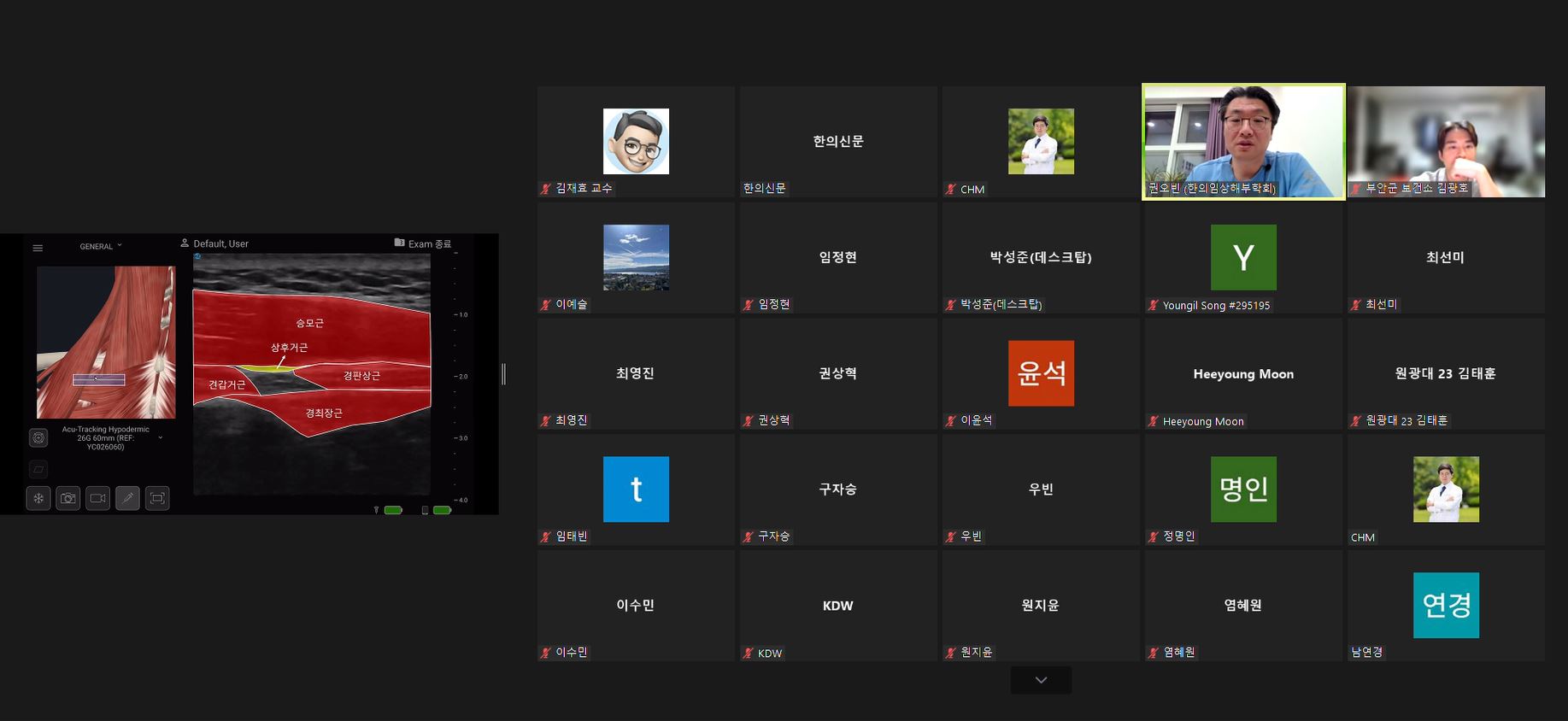This screenshot has width=1568, height=721.
Task: Click 이예슬 sky photo avatar
Action: coord(636,257)
